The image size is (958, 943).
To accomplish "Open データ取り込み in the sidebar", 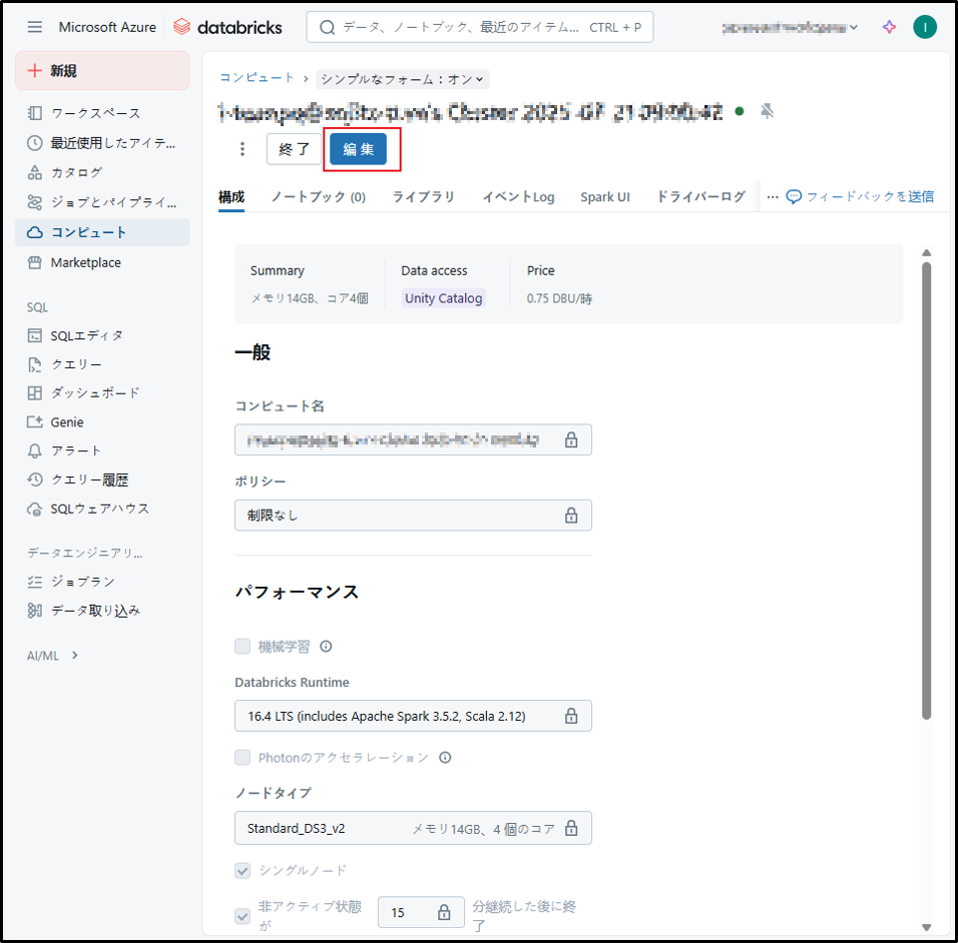I will coord(102,611).
